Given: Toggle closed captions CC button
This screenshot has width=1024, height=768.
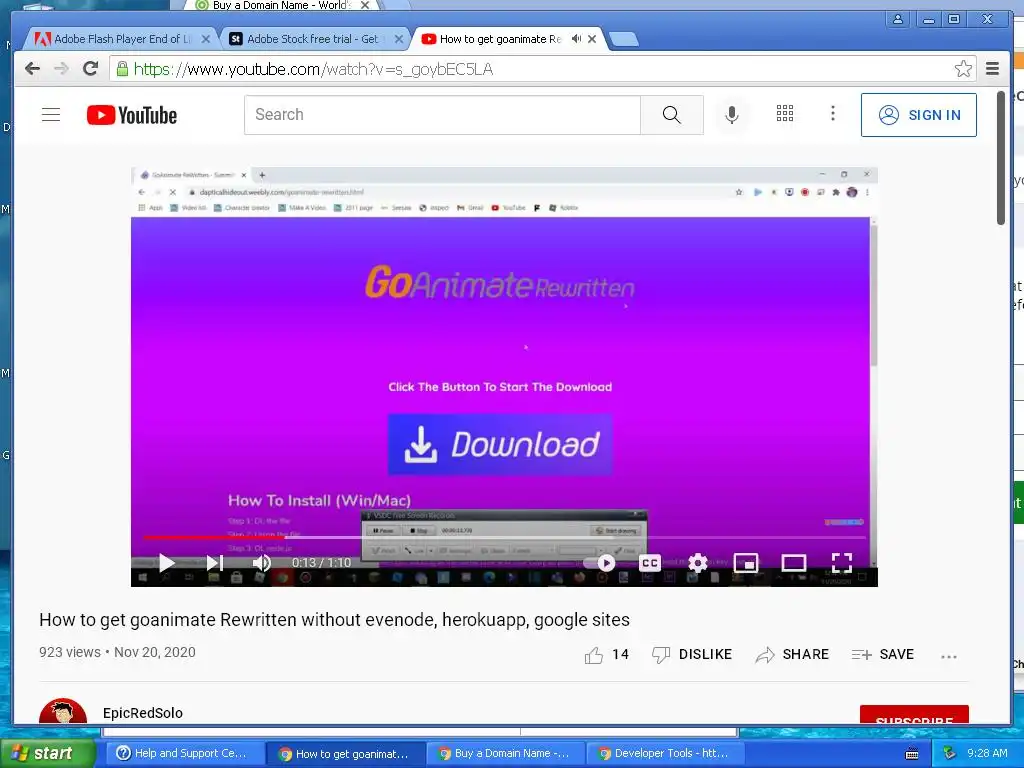Looking at the screenshot, I should click(649, 562).
